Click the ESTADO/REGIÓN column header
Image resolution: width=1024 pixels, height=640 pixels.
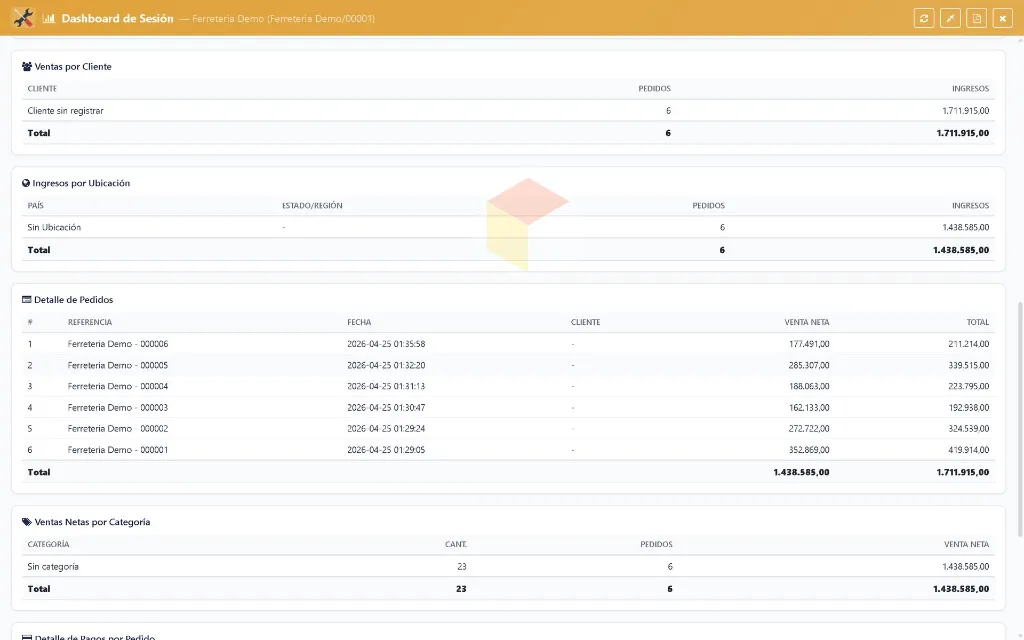(x=312, y=206)
